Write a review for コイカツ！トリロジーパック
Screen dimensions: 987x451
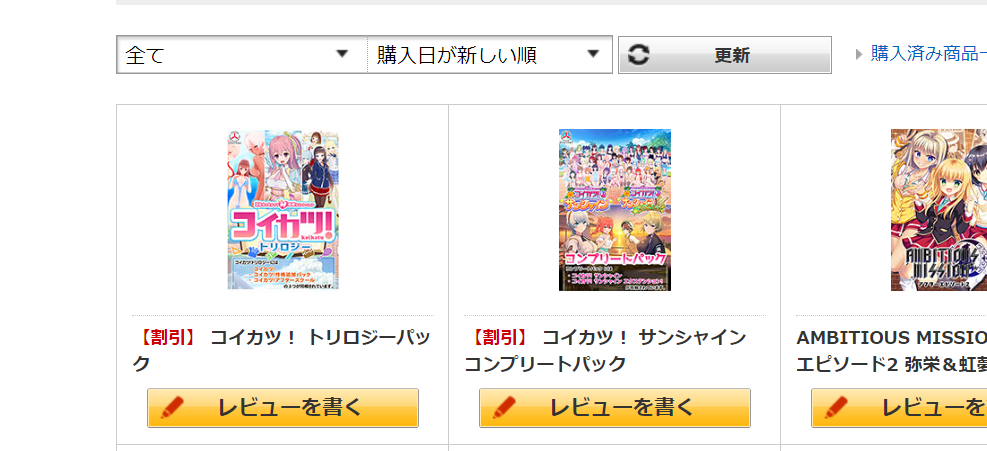pos(283,408)
